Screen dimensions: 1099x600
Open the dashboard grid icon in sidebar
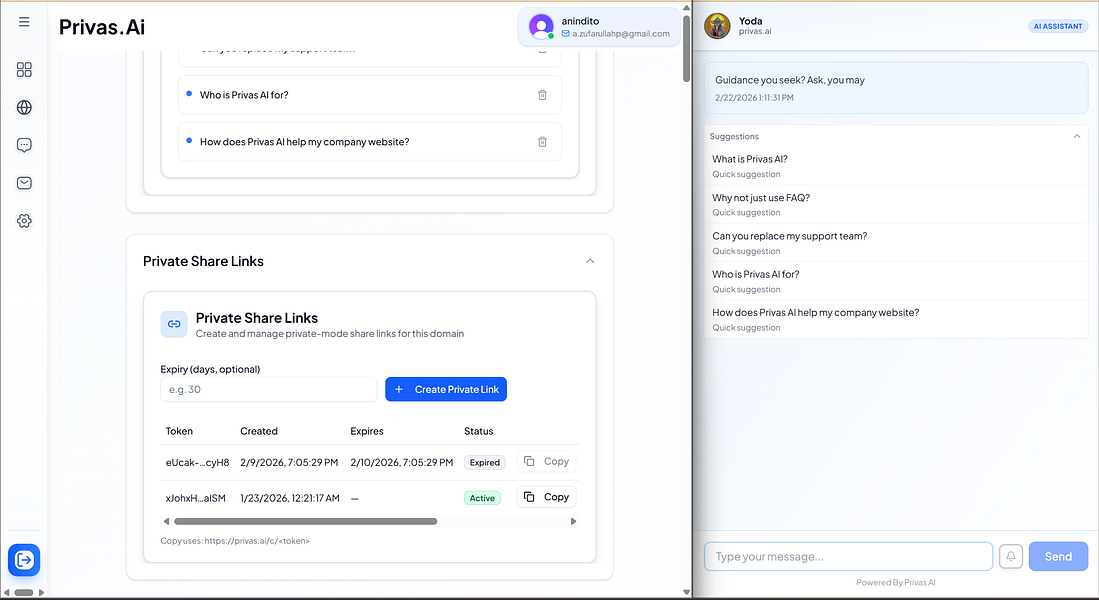[24, 69]
